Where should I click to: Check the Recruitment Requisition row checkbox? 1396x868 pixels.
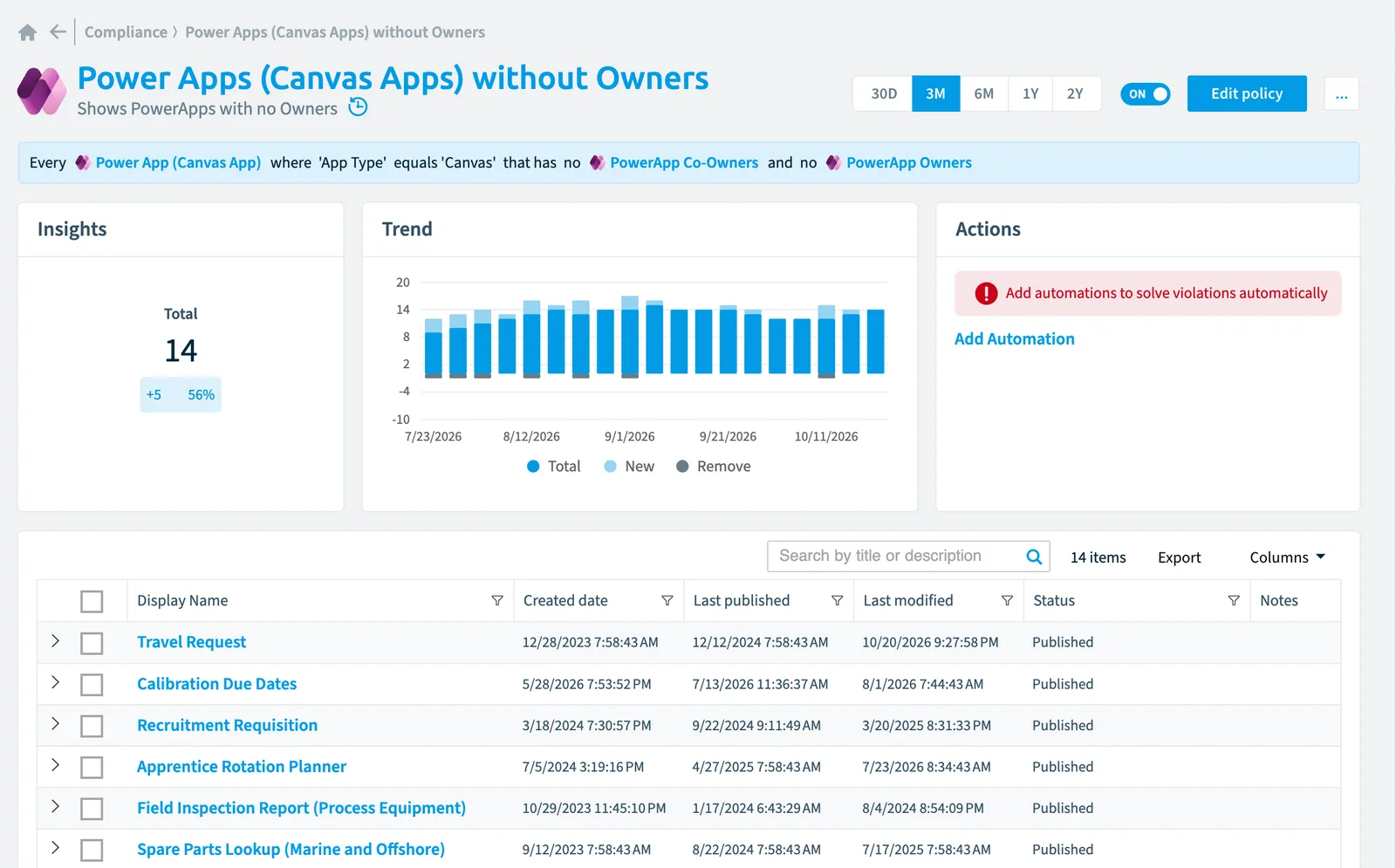point(92,726)
